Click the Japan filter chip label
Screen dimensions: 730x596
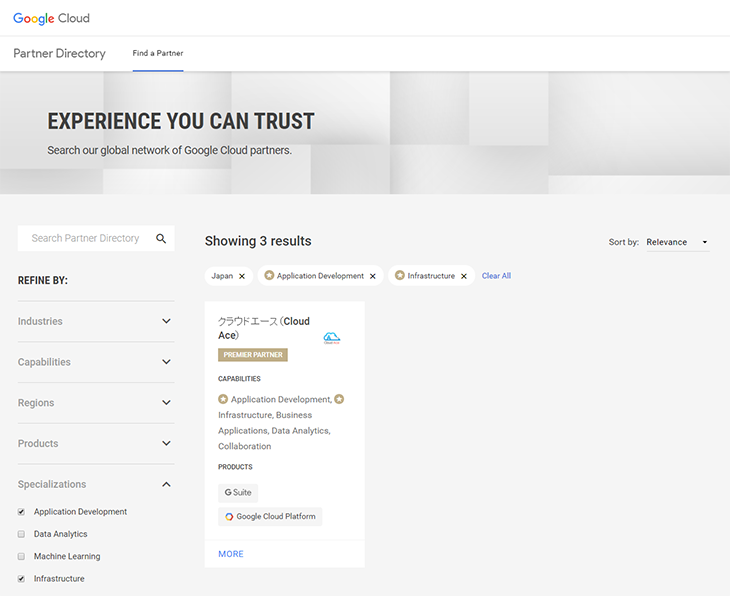pyautogui.click(x=222, y=276)
